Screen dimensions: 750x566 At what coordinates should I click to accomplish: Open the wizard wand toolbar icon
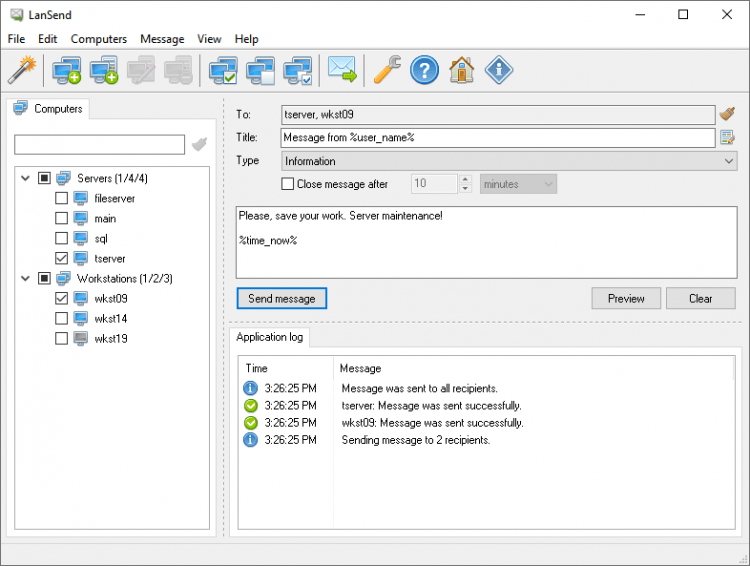tap(22, 70)
